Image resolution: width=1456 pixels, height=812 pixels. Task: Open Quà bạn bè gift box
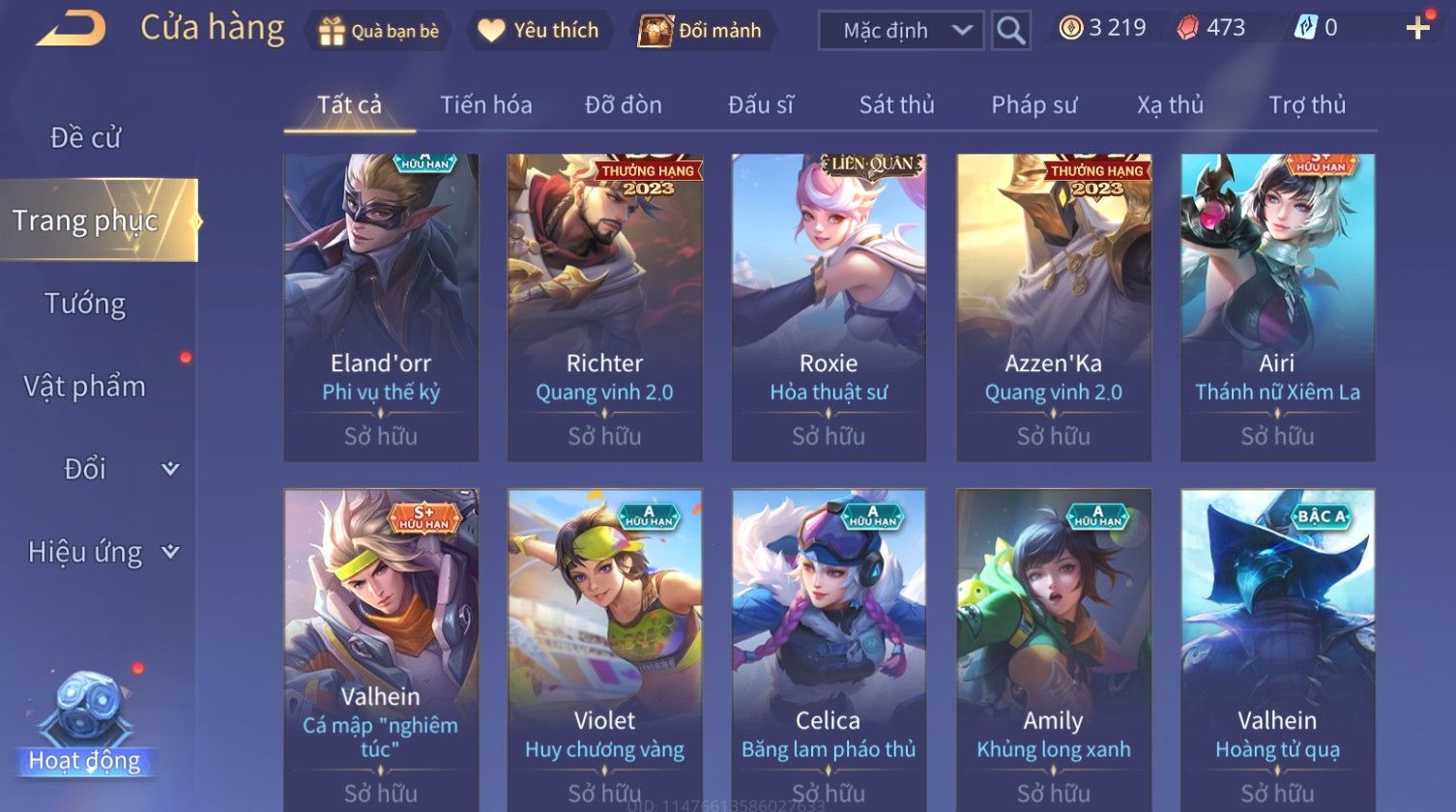378,31
